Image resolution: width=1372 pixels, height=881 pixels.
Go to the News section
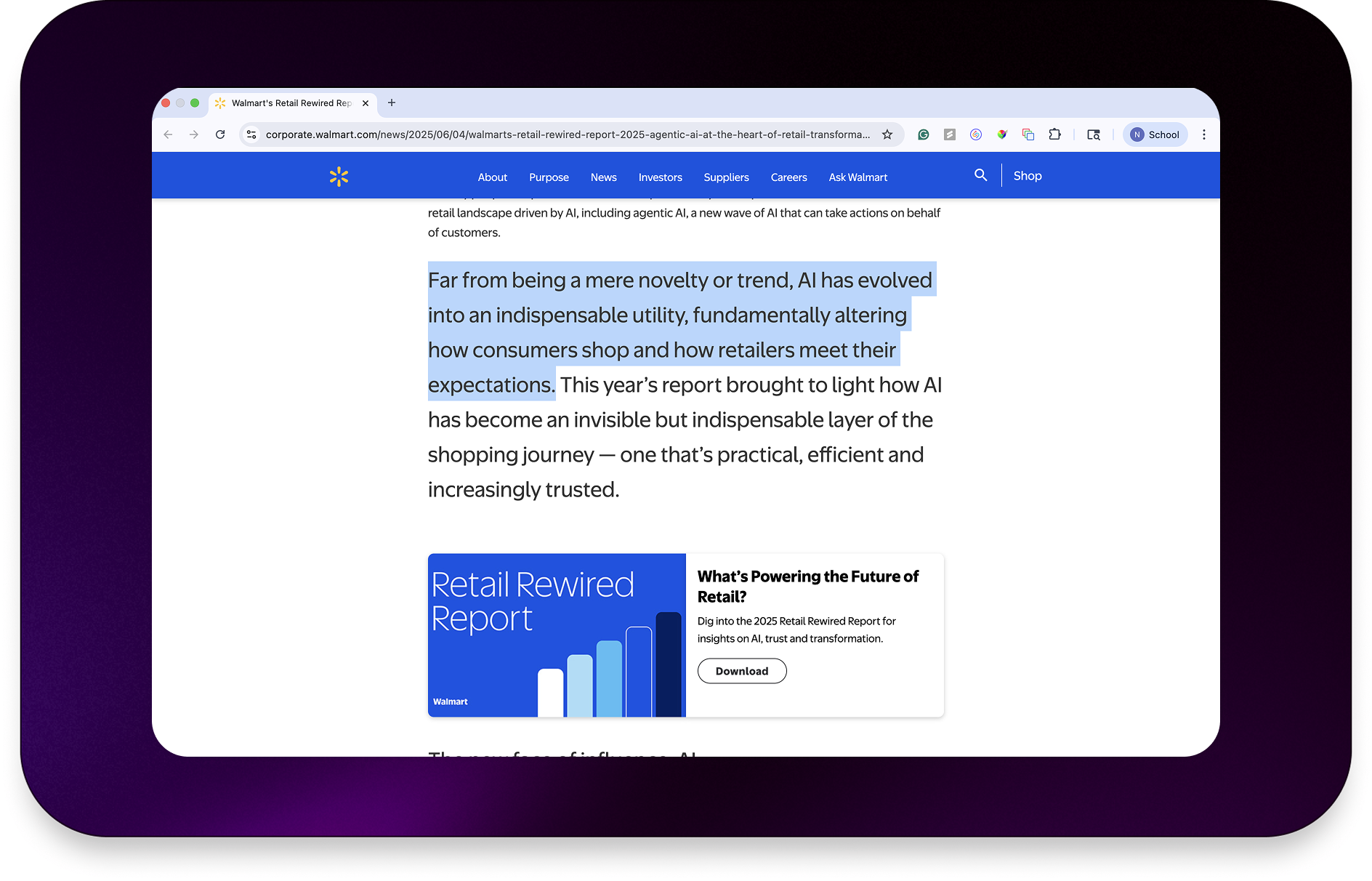coord(603,177)
